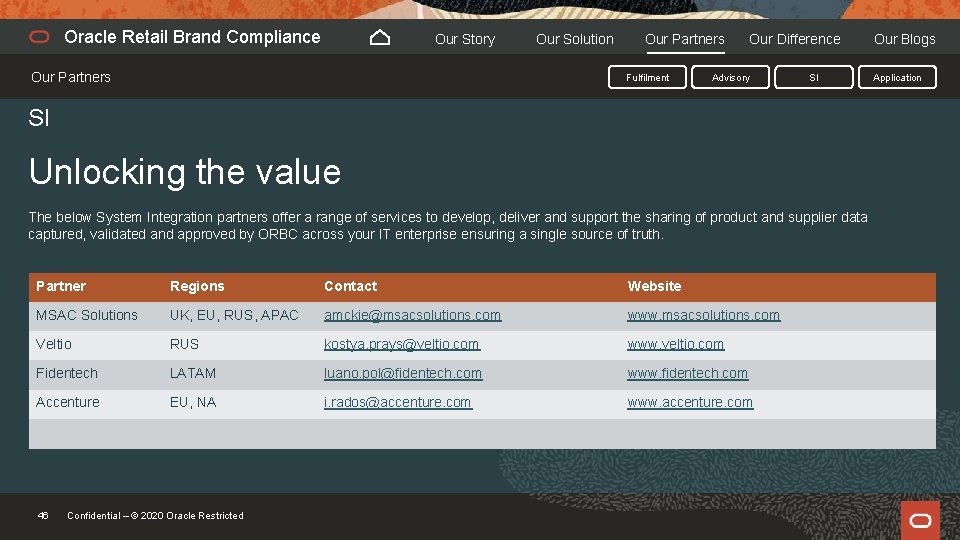Visit www.veltio.com website
The height and width of the screenshot is (540, 960).
pyautogui.click(x=676, y=344)
